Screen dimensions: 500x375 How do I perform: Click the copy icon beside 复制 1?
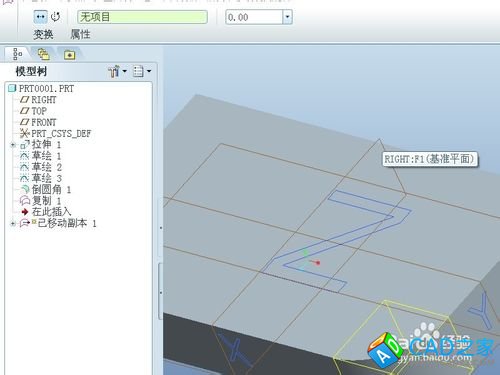coord(25,201)
